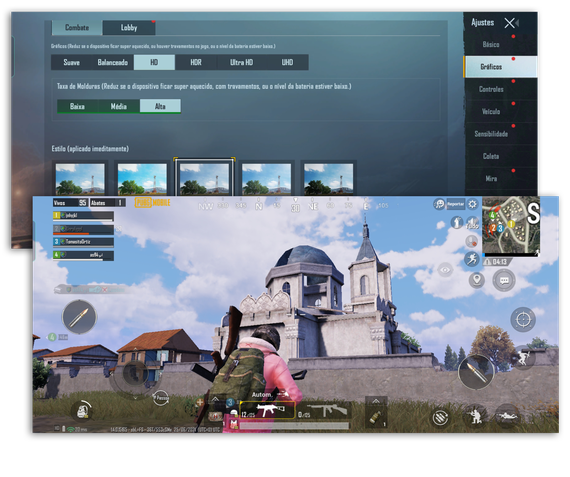The height and width of the screenshot is (477, 570).
Task: Select the first style thumbnail
Action: pyautogui.click(x=80, y=179)
